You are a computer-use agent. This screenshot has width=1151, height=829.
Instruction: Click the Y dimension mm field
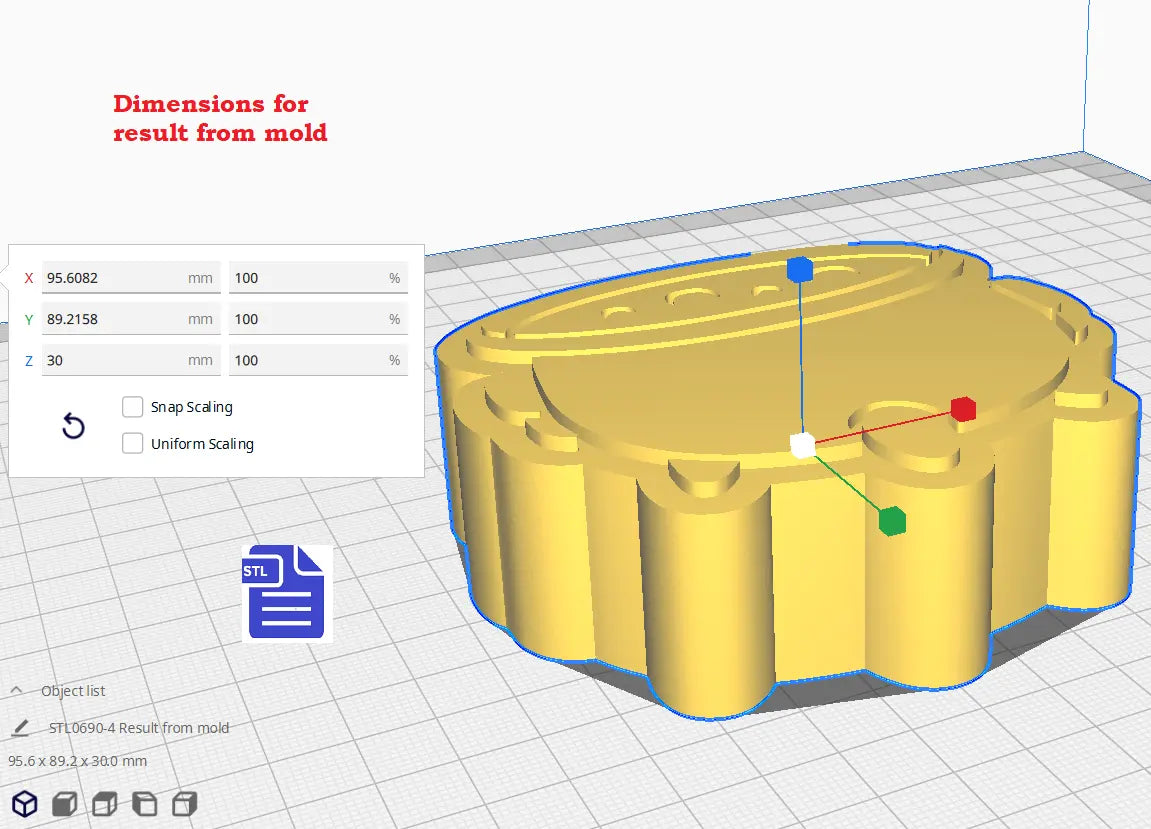coord(130,319)
